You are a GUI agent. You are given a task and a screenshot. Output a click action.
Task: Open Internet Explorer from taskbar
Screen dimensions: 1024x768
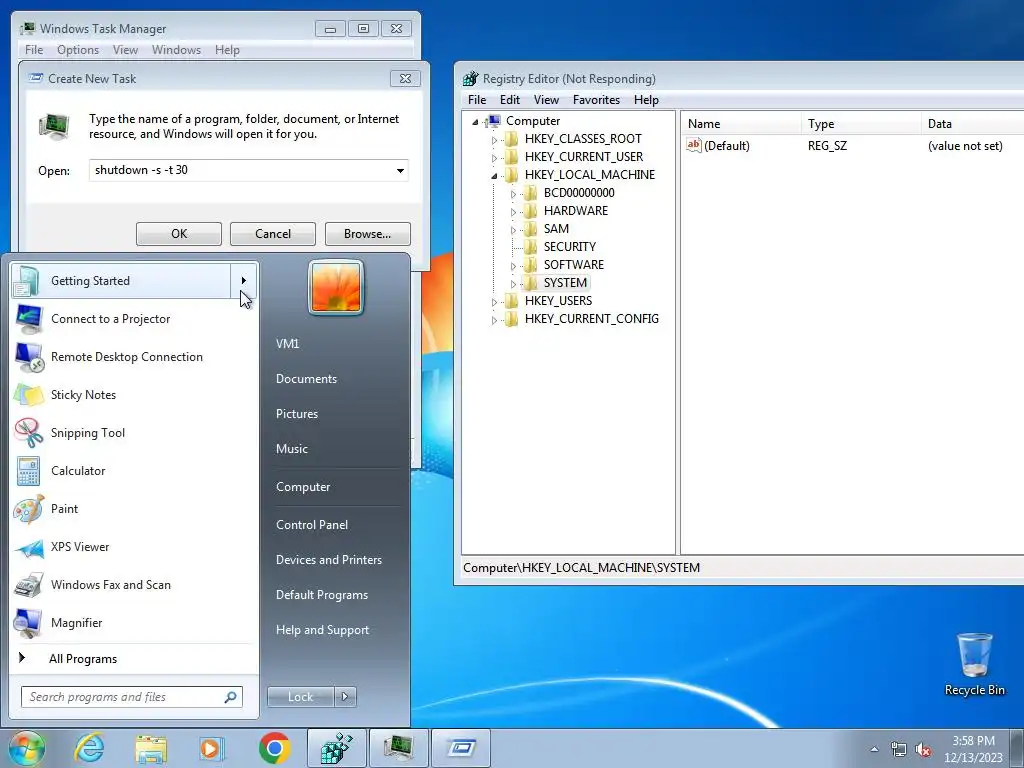pos(89,748)
